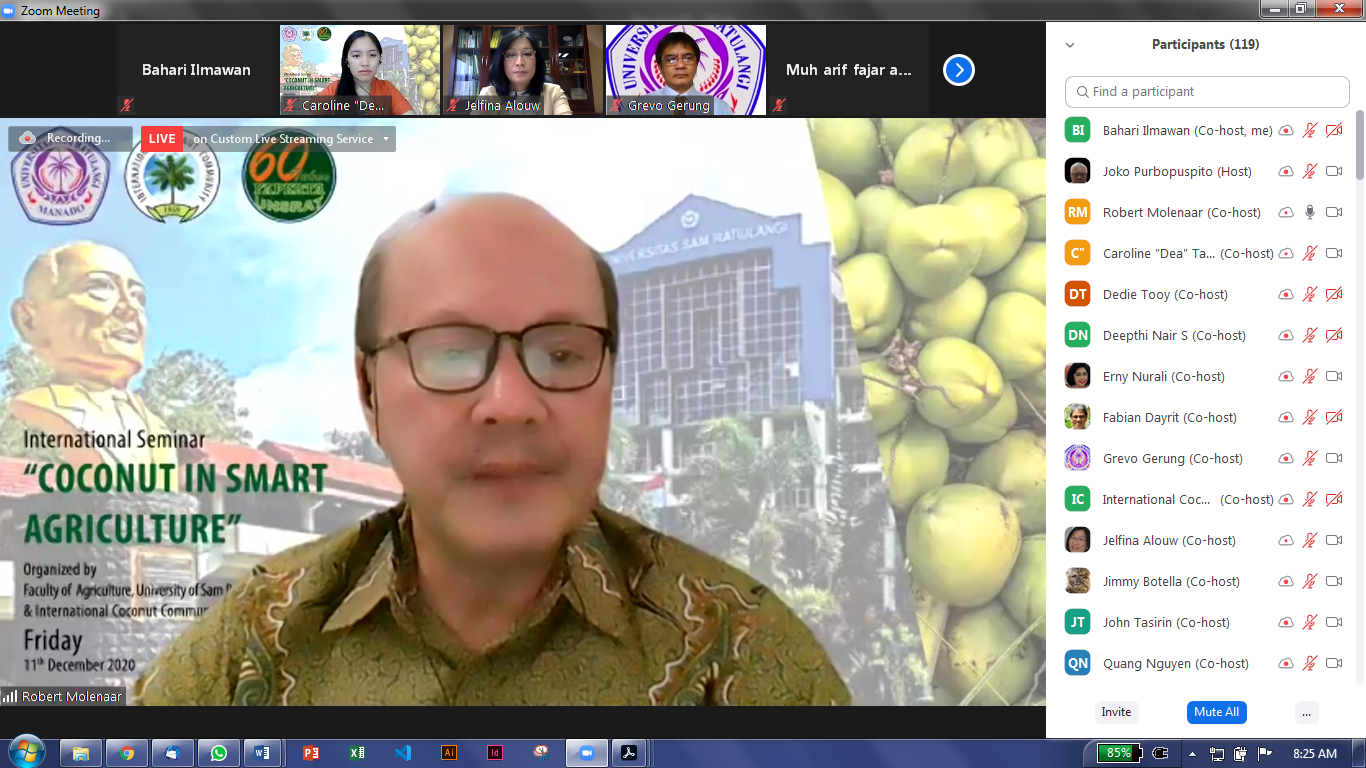
Task: Click the video camera icon for Erny Nurali
Action: tap(1333, 376)
